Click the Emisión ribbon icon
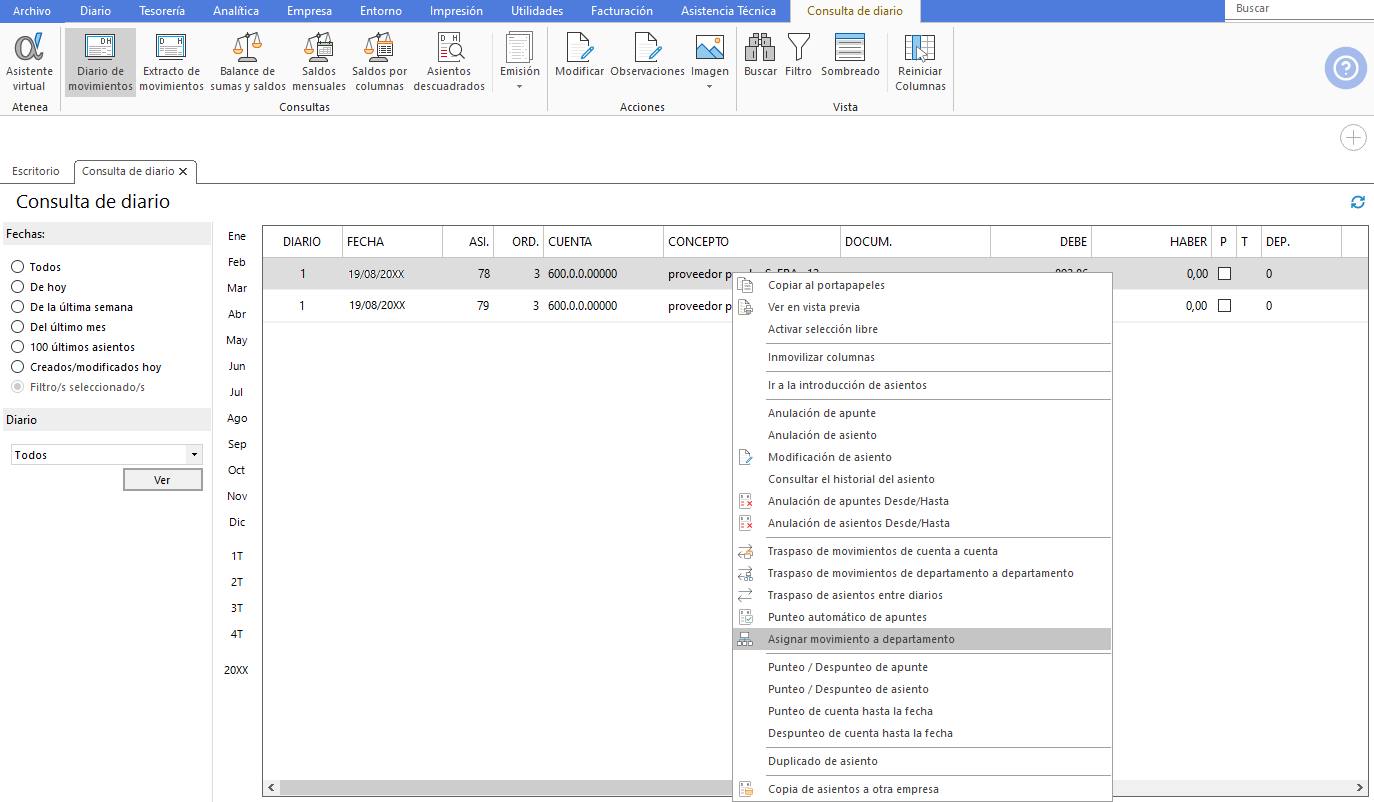The height and width of the screenshot is (802, 1374). [x=520, y=47]
